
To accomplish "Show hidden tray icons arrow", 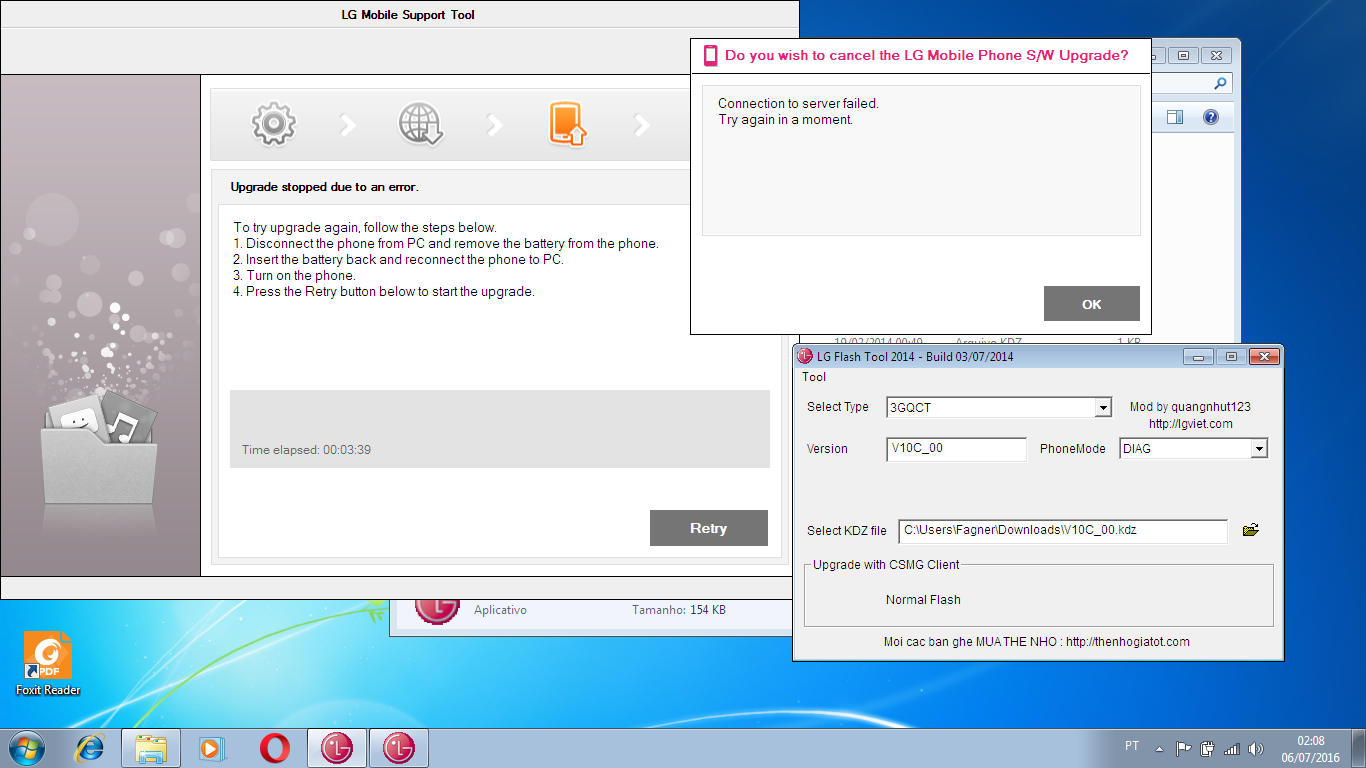I will click(x=1160, y=748).
